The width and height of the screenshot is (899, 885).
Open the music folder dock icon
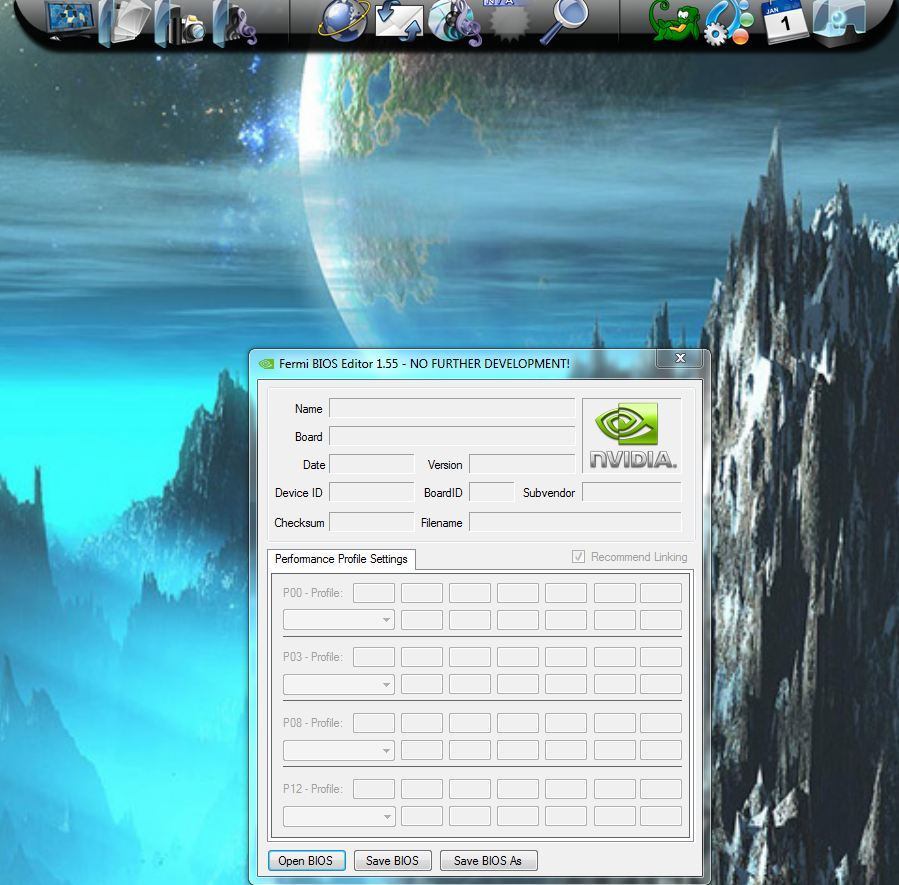pos(235,24)
